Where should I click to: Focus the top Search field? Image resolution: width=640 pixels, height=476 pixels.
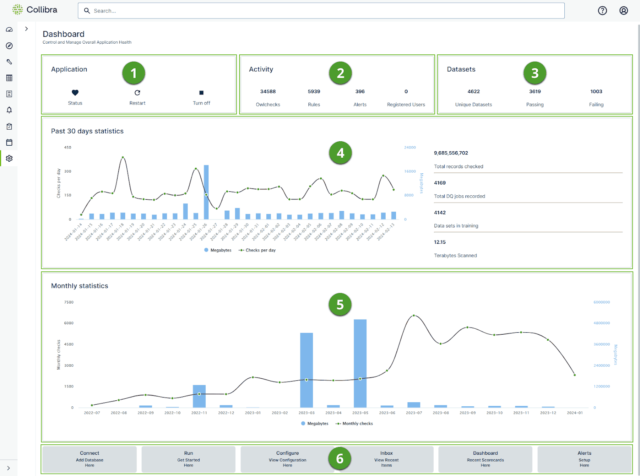(321, 11)
